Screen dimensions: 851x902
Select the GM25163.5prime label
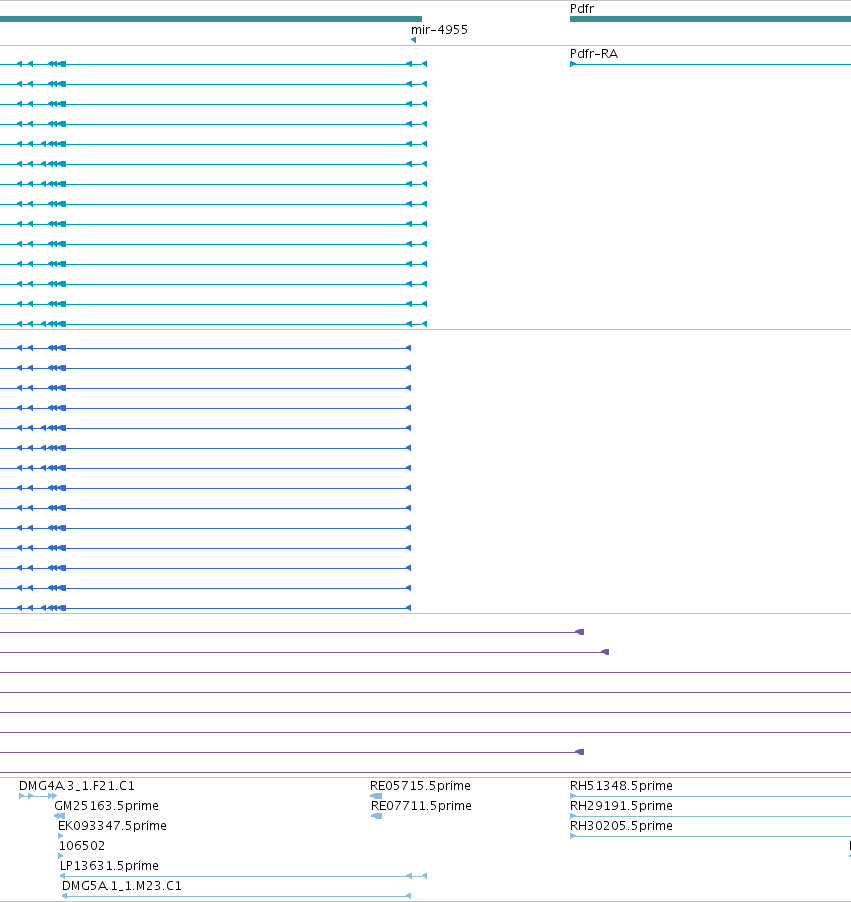pos(106,806)
